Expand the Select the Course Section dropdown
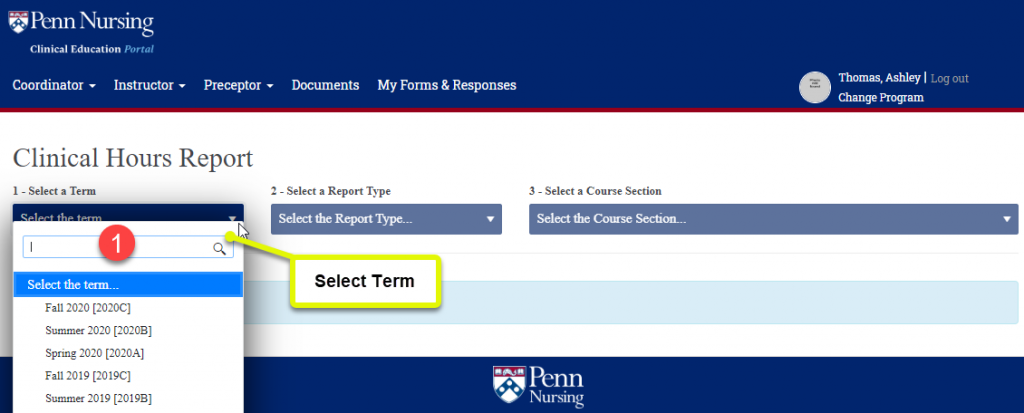1024x413 pixels. click(773, 219)
